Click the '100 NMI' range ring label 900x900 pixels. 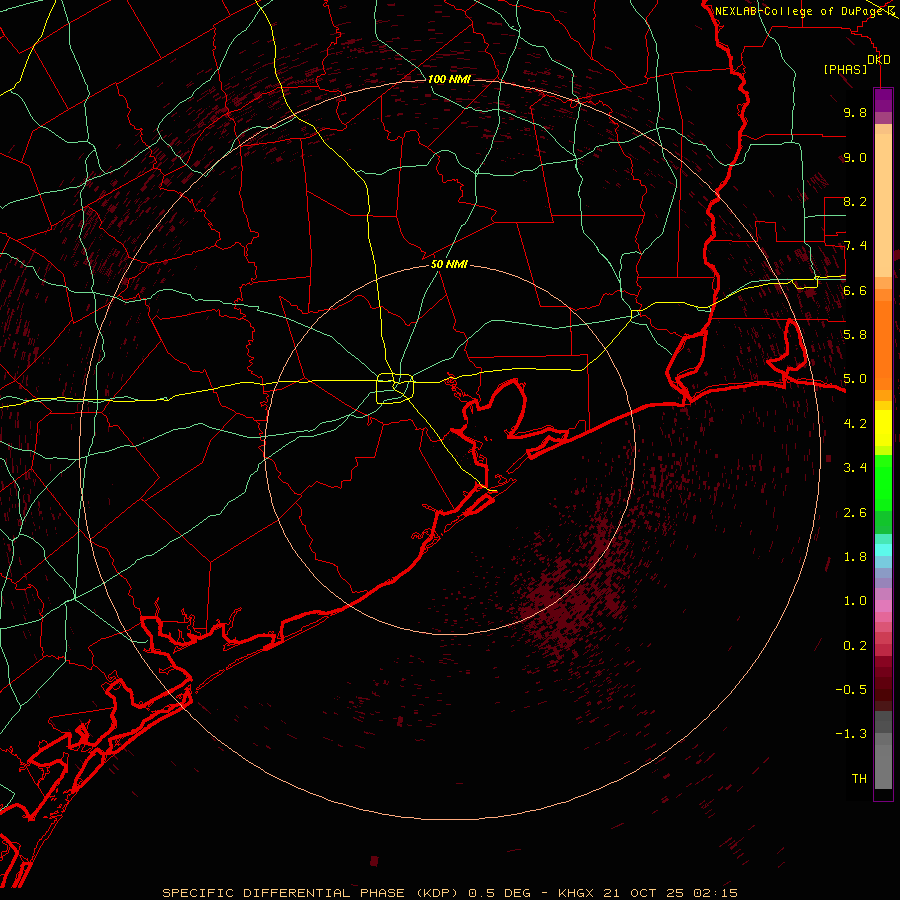[449, 79]
